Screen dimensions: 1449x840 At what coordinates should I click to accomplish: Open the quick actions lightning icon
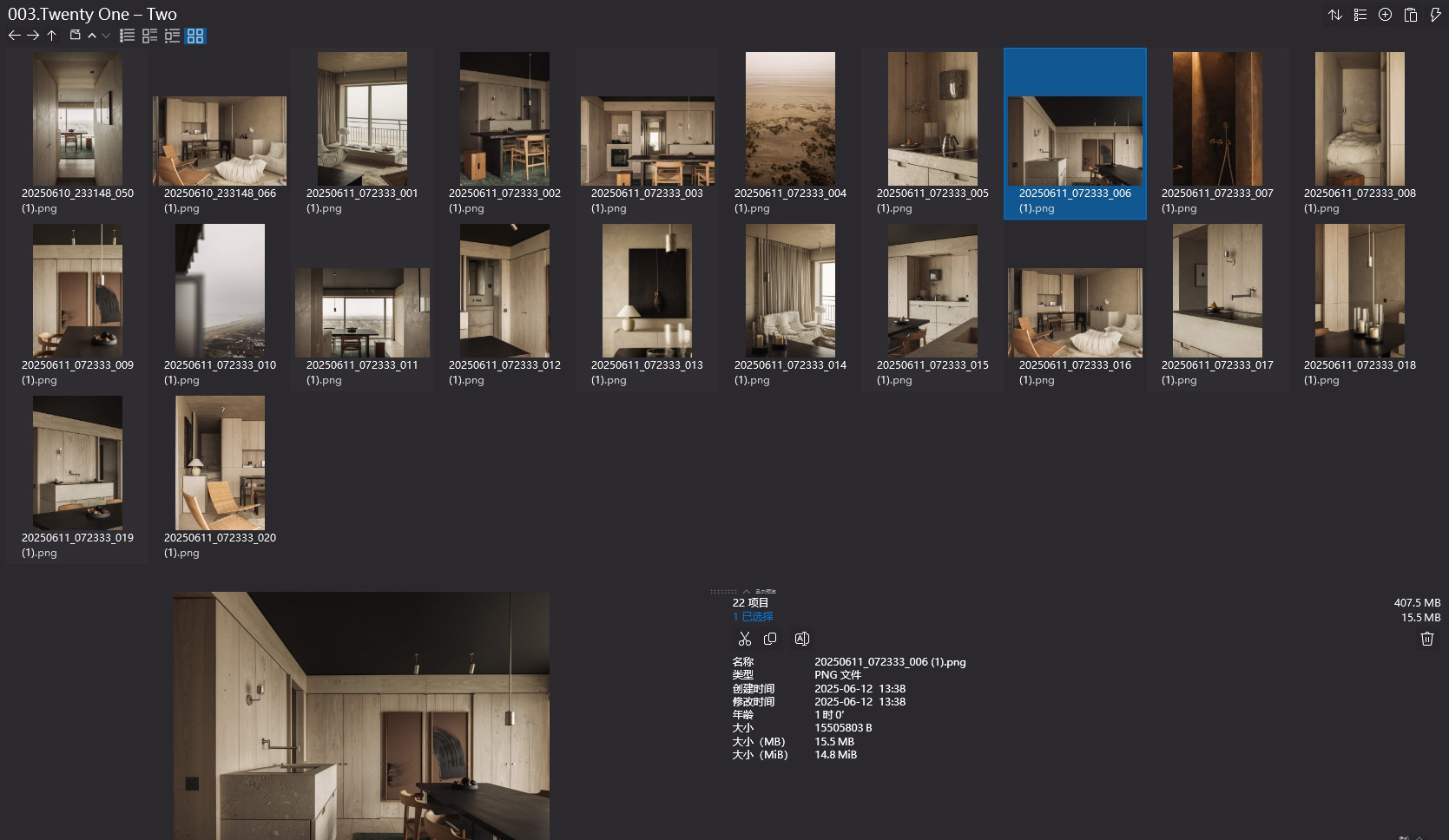(1435, 15)
